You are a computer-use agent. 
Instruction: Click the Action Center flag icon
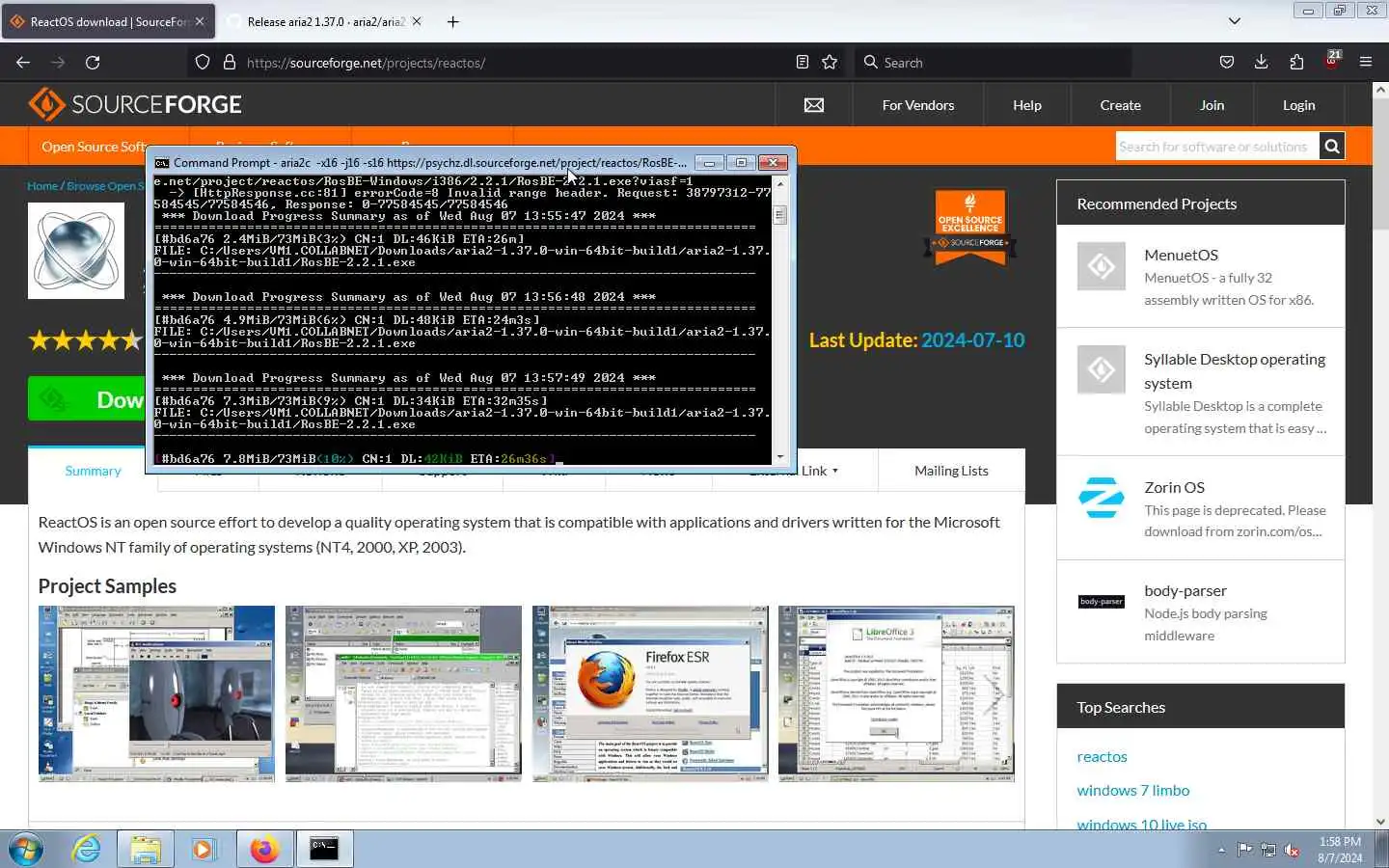click(1245, 850)
